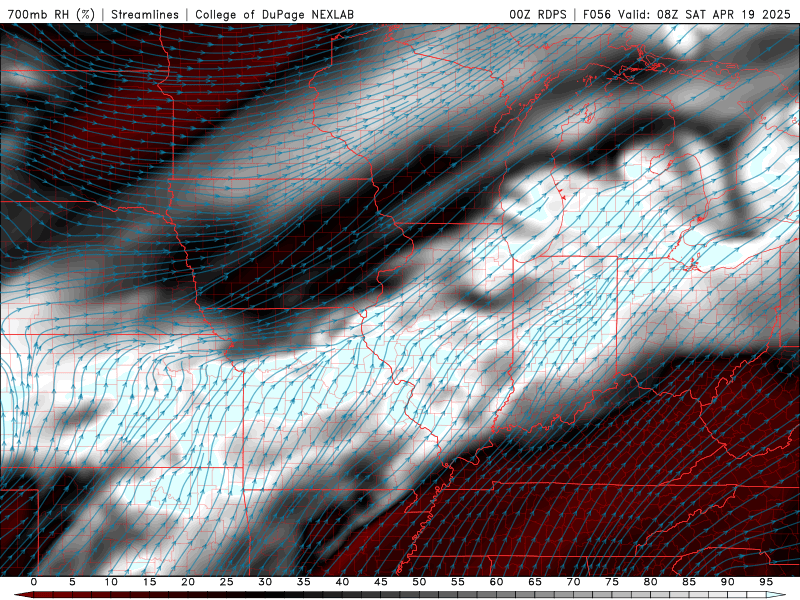This screenshot has height=600, width=800.
Task: Click the "35" value on the color scale
Action: pos(304,582)
